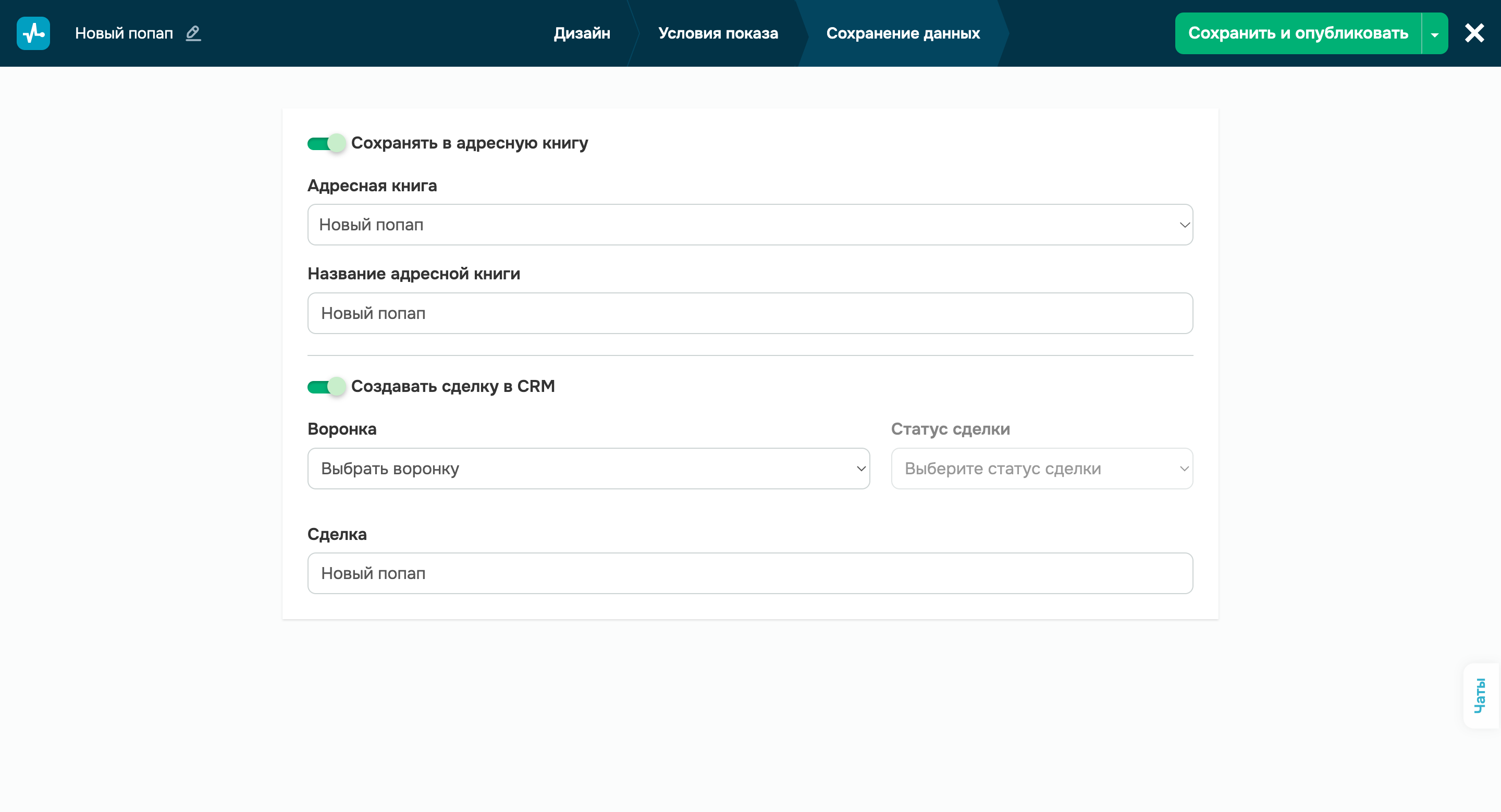1501x812 pixels.
Task: Click chevron arrow in Адресная книга field
Action: 1184,225
